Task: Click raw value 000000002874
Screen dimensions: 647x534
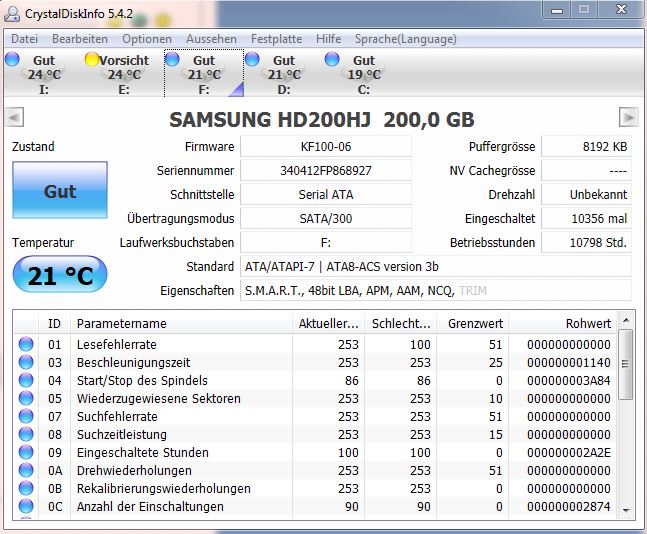Action: 569,506
